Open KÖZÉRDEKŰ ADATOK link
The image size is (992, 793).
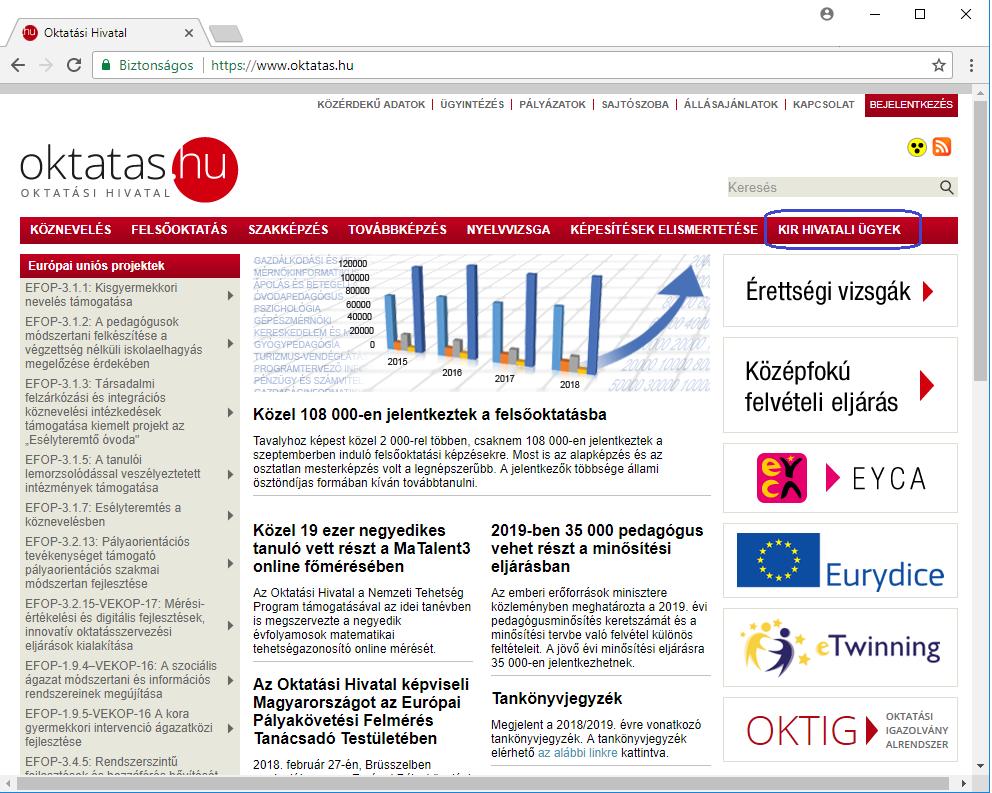click(371, 104)
